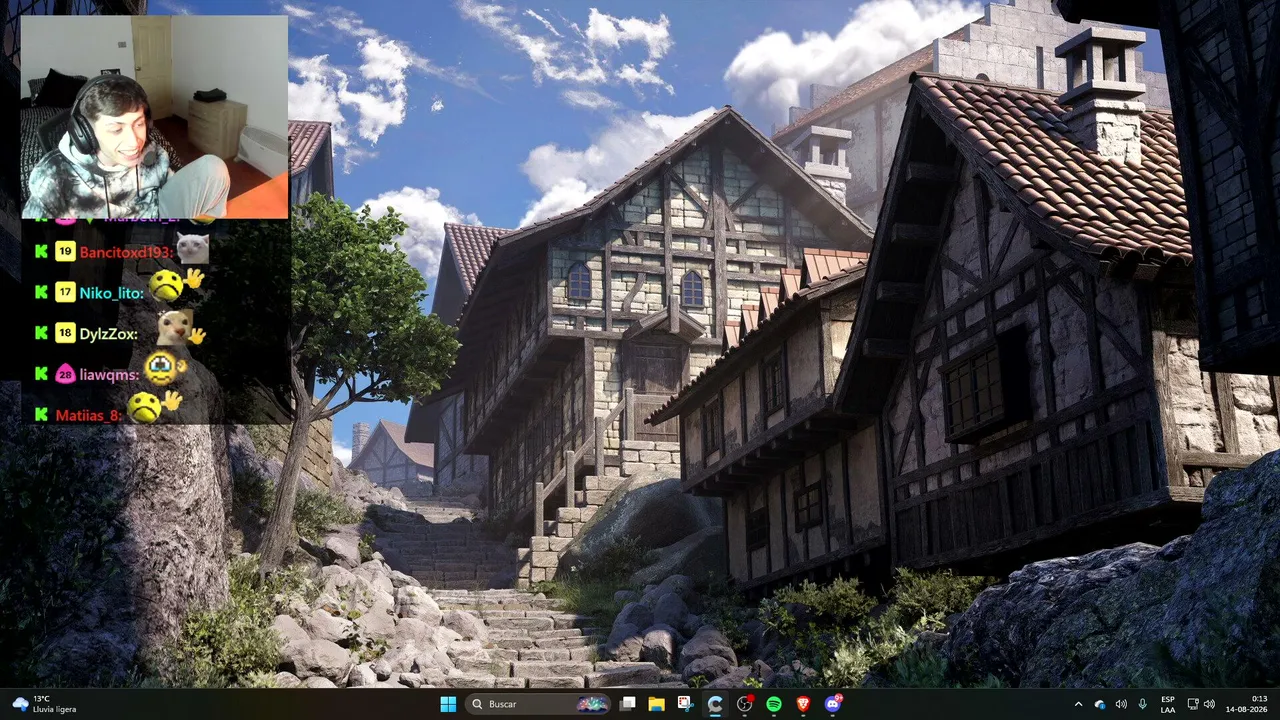Screen dimensions: 1280x720
Task: Click the username Matiias_8 in chat
Action: 89,415
